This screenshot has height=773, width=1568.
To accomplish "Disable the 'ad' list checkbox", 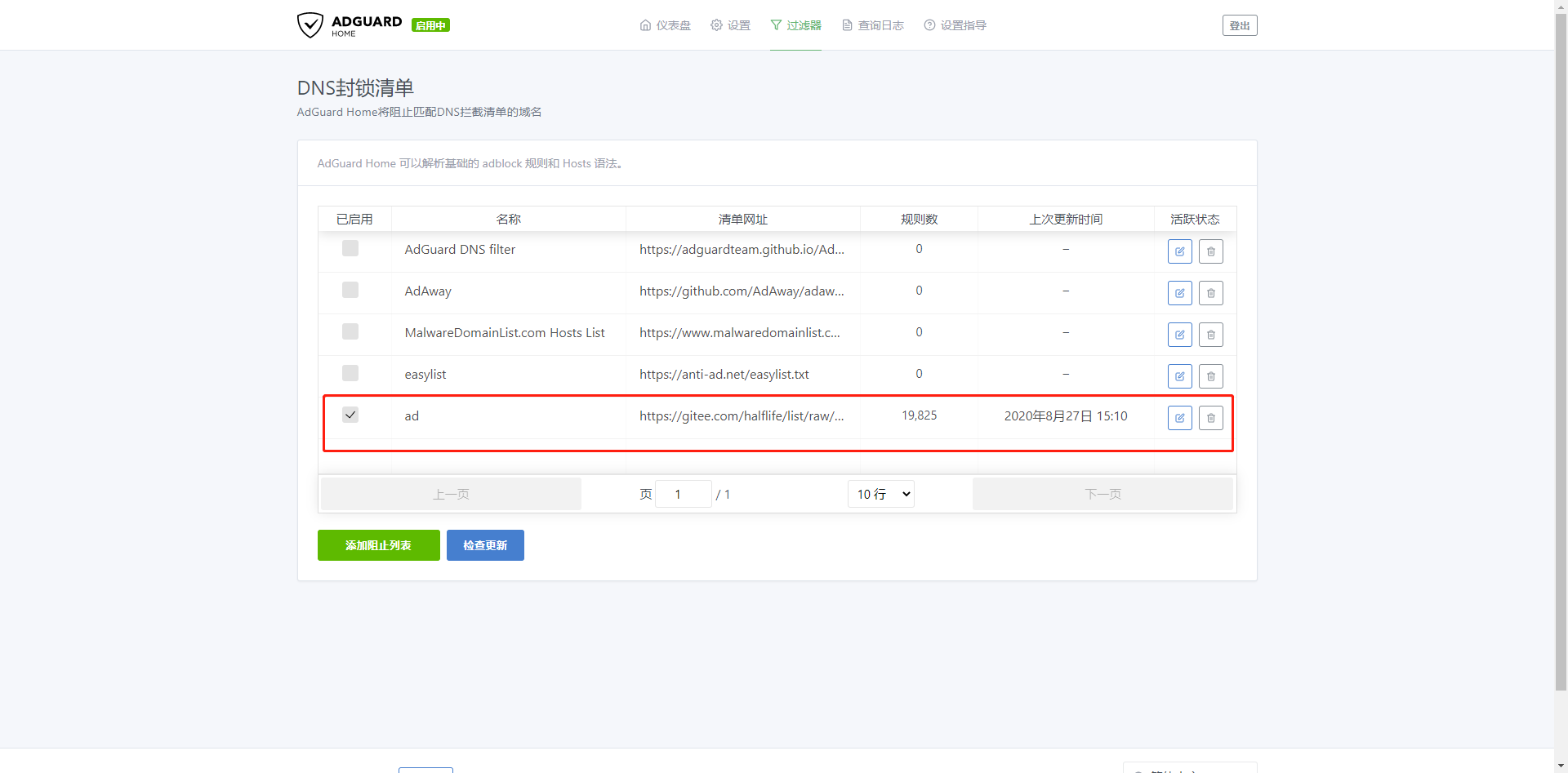I will (x=350, y=415).
